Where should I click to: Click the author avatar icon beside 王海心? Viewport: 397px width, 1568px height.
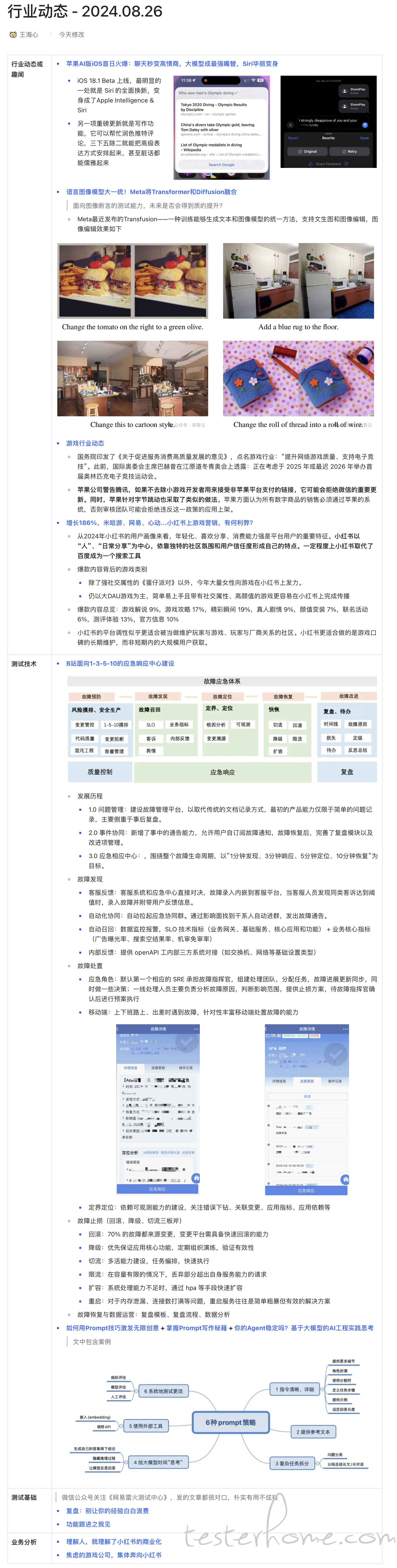13,35
